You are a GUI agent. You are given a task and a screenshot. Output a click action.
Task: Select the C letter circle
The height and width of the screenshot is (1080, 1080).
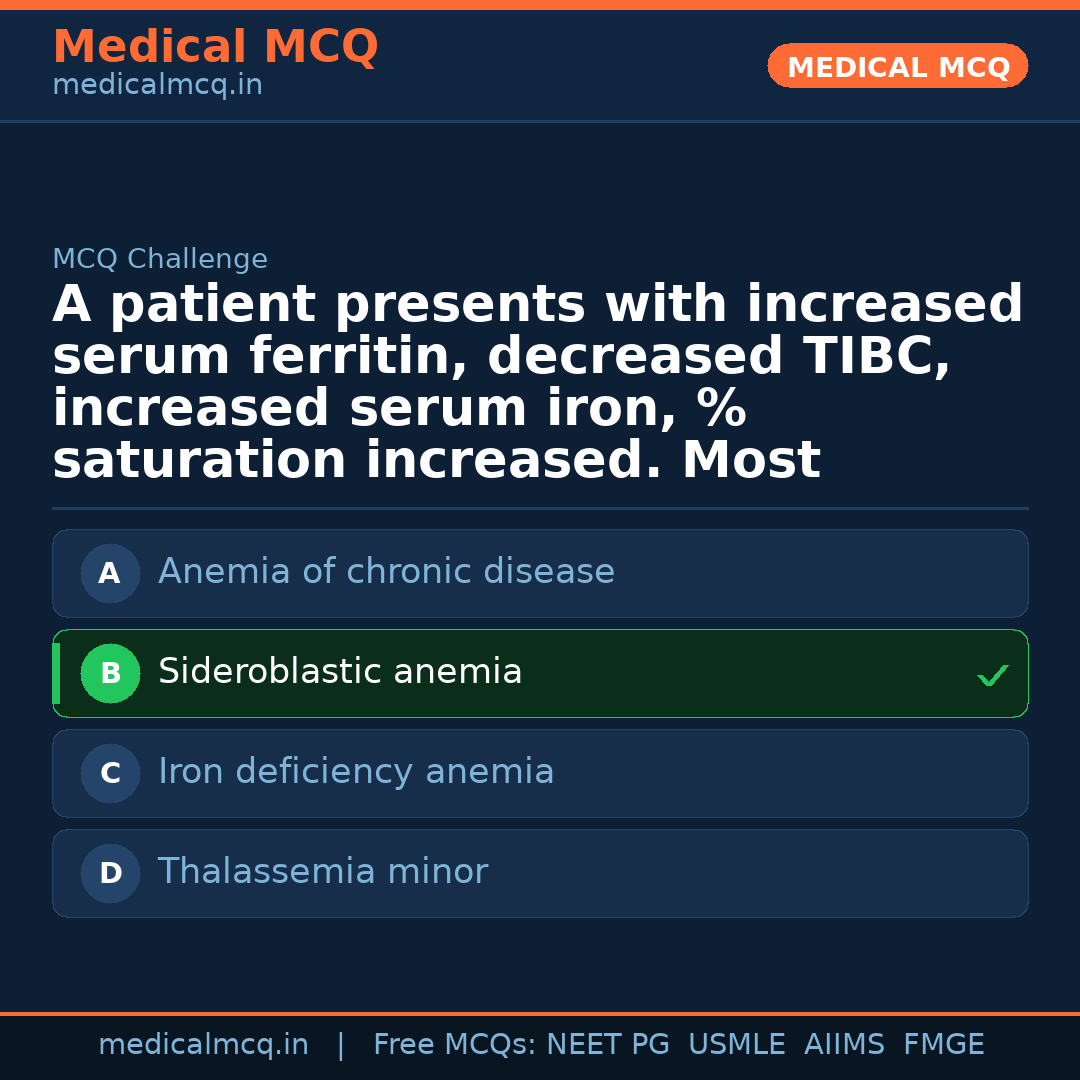110,774
